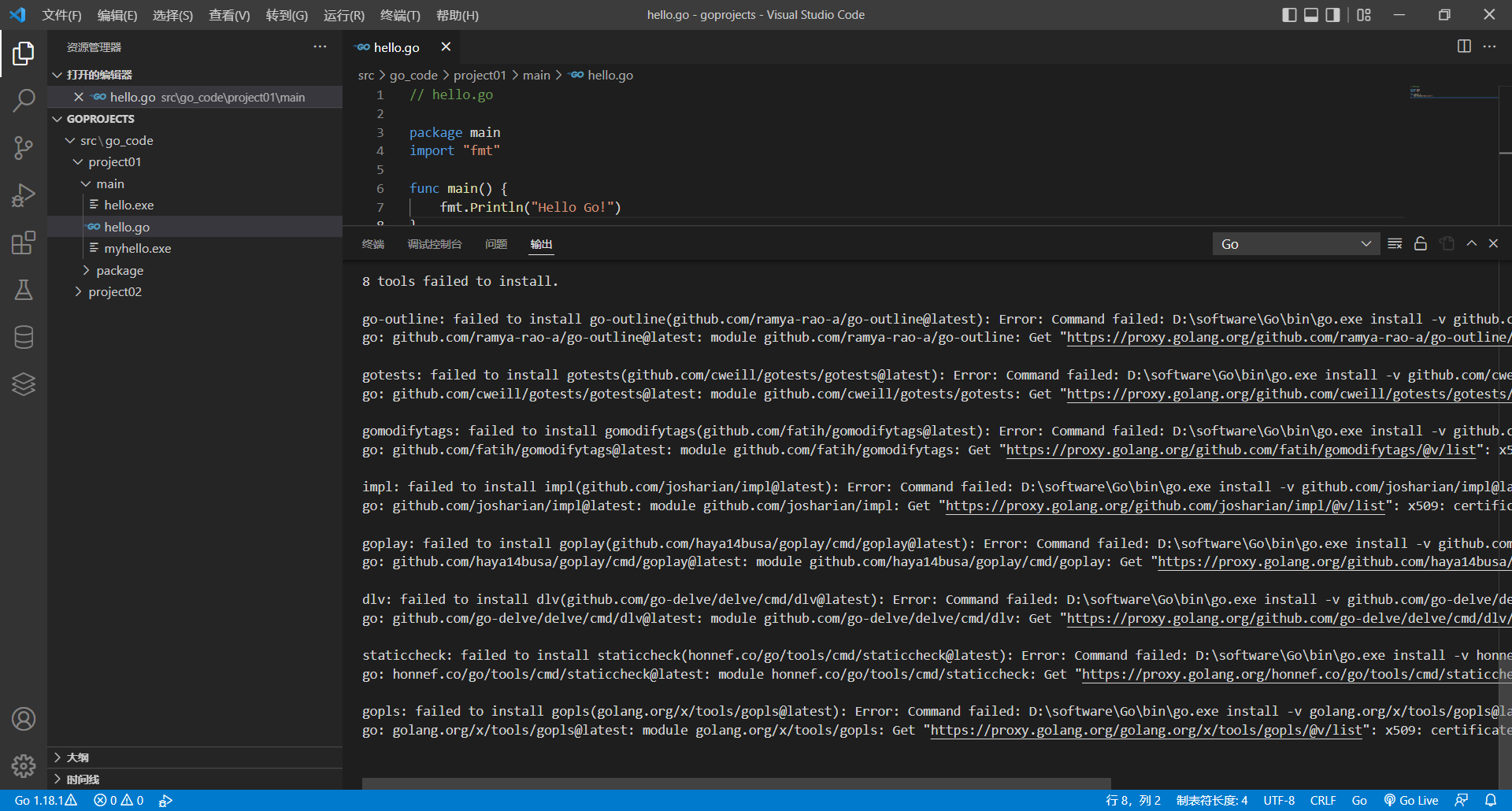
Task: Open go-outline proxy.golang.org link
Action: point(1288,338)
